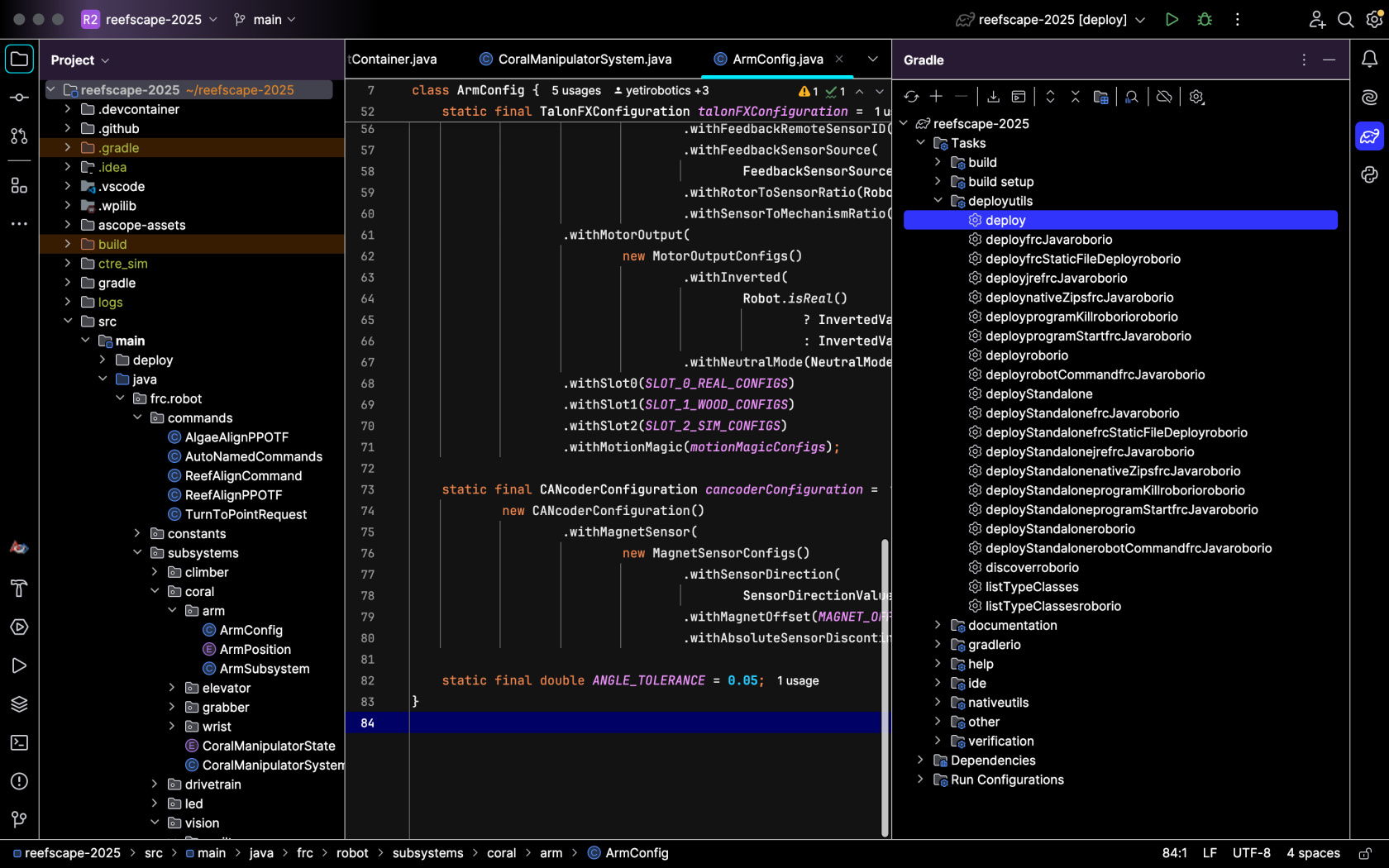
Task: Show more tool windows ellipsis
Action: [x=19, y=224]
